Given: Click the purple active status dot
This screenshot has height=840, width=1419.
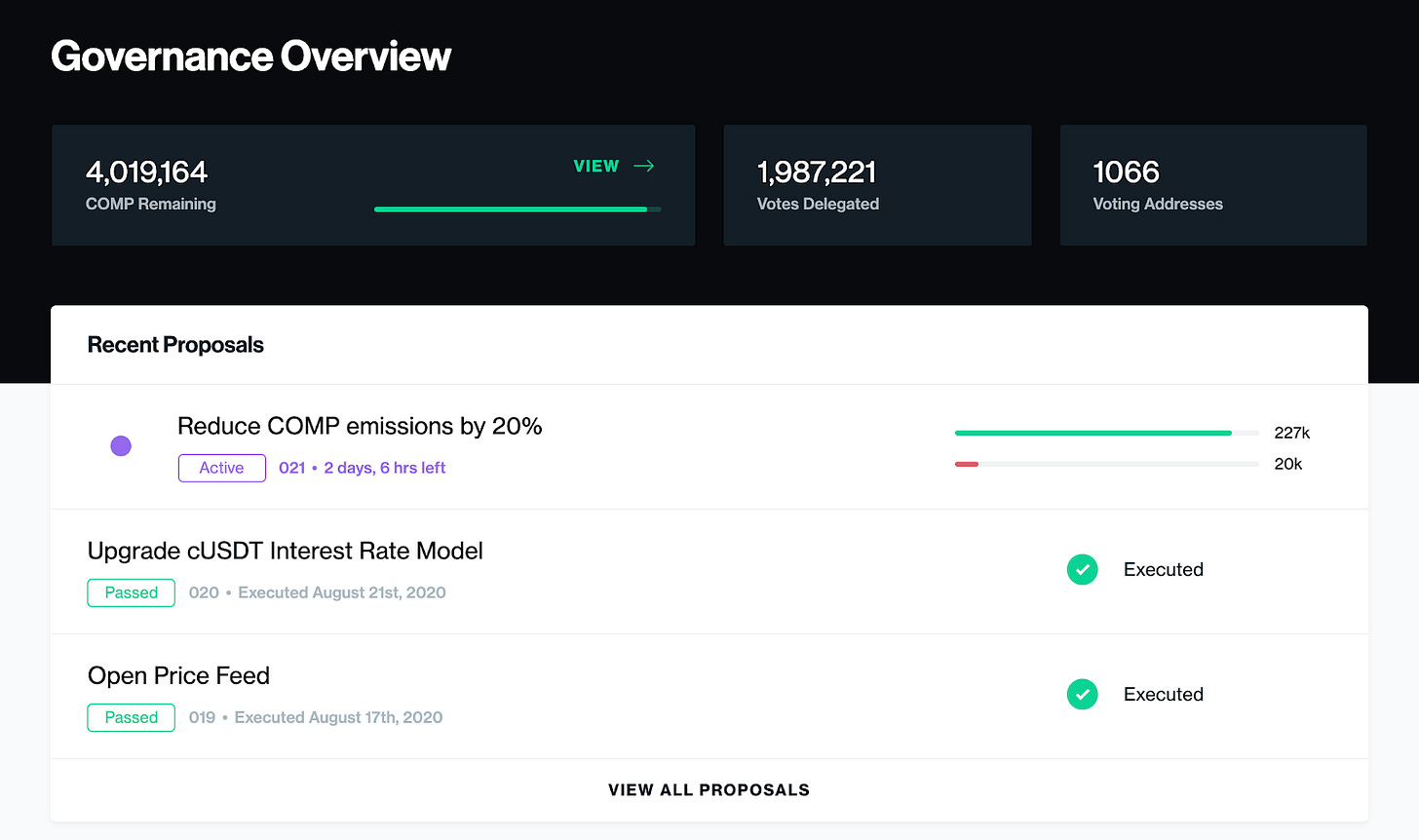Looking at the screenshot, I should (121, 446).
